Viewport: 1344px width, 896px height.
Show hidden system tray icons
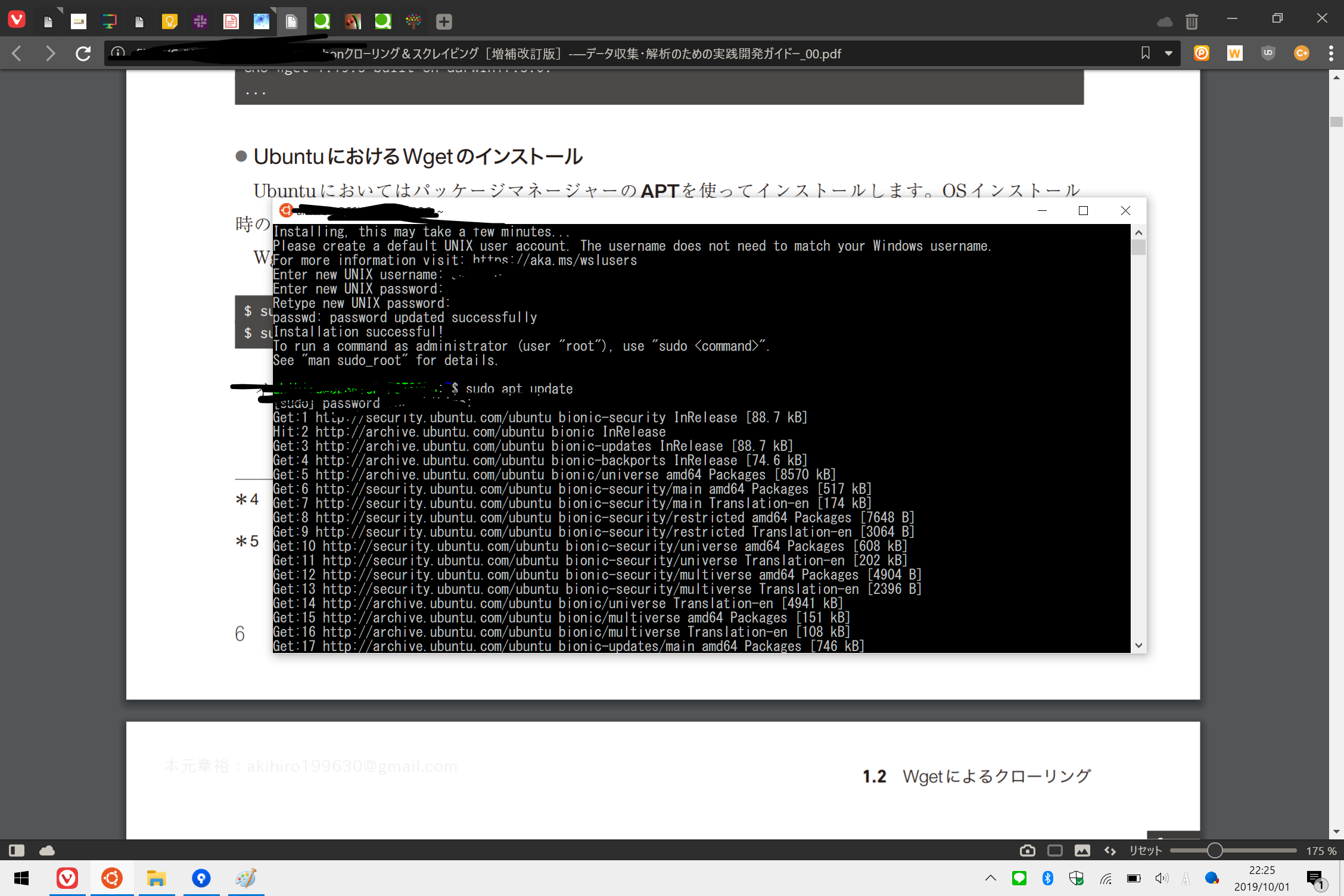coord(990,878)
